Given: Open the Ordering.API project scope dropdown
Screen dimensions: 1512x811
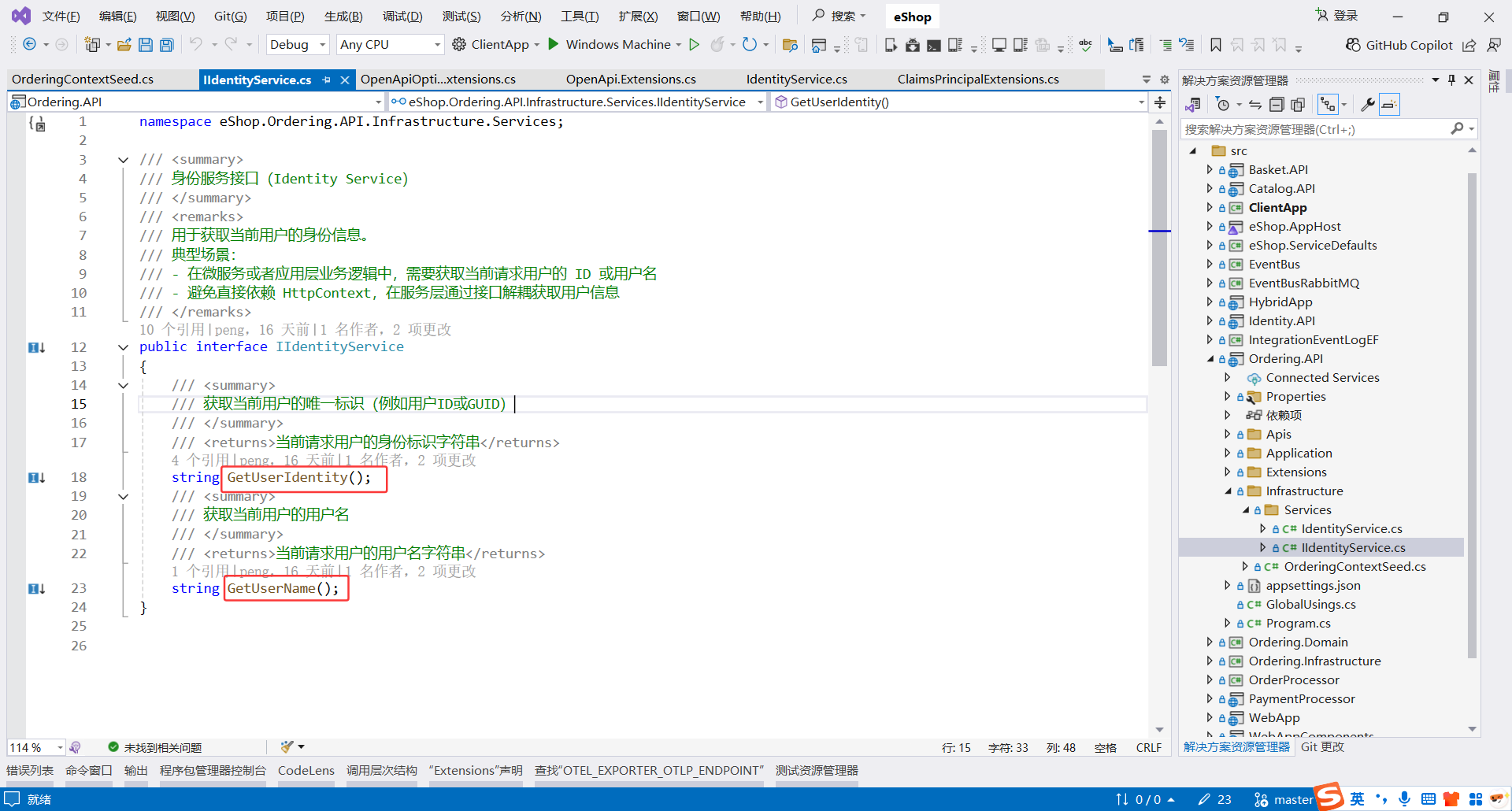Looking at the screenshot, I should point(196,102).
